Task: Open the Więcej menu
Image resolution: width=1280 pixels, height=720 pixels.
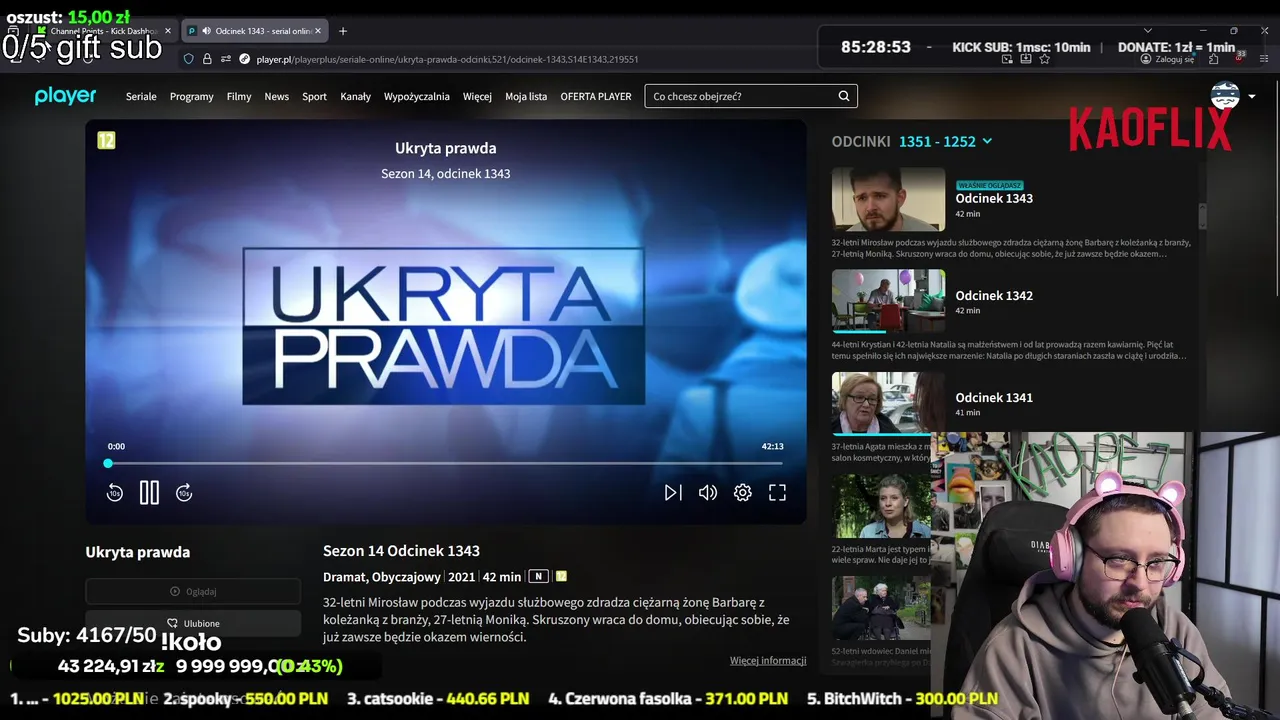Action: (477, 96)
